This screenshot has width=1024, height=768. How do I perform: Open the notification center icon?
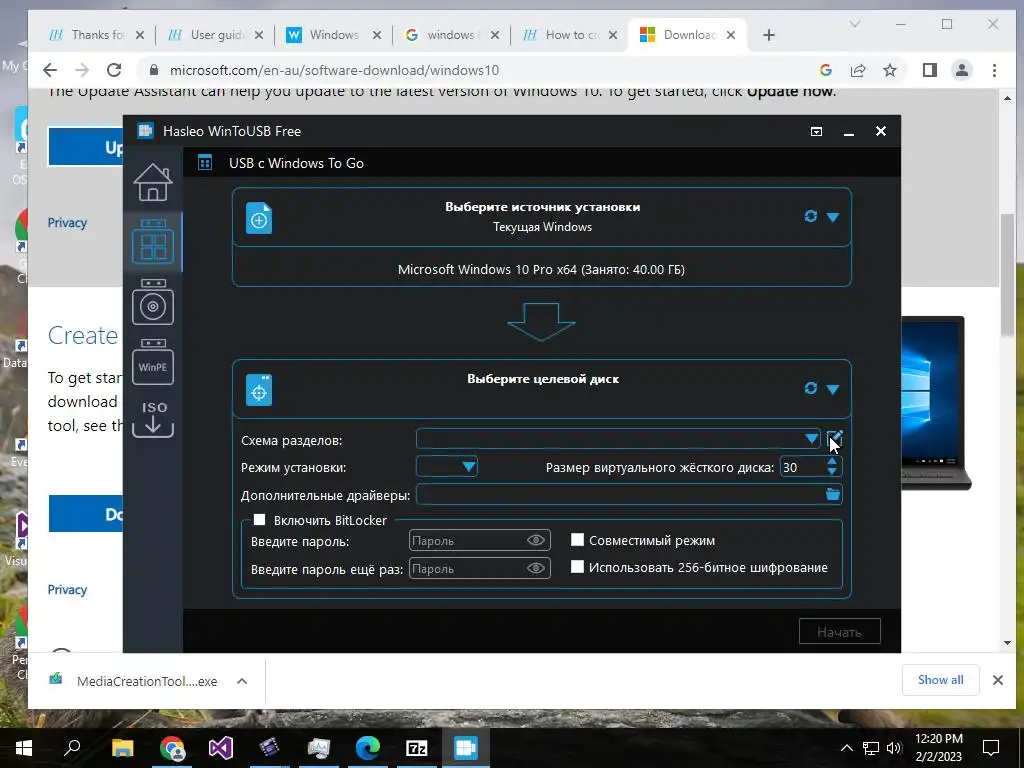(x=991, y=748)
